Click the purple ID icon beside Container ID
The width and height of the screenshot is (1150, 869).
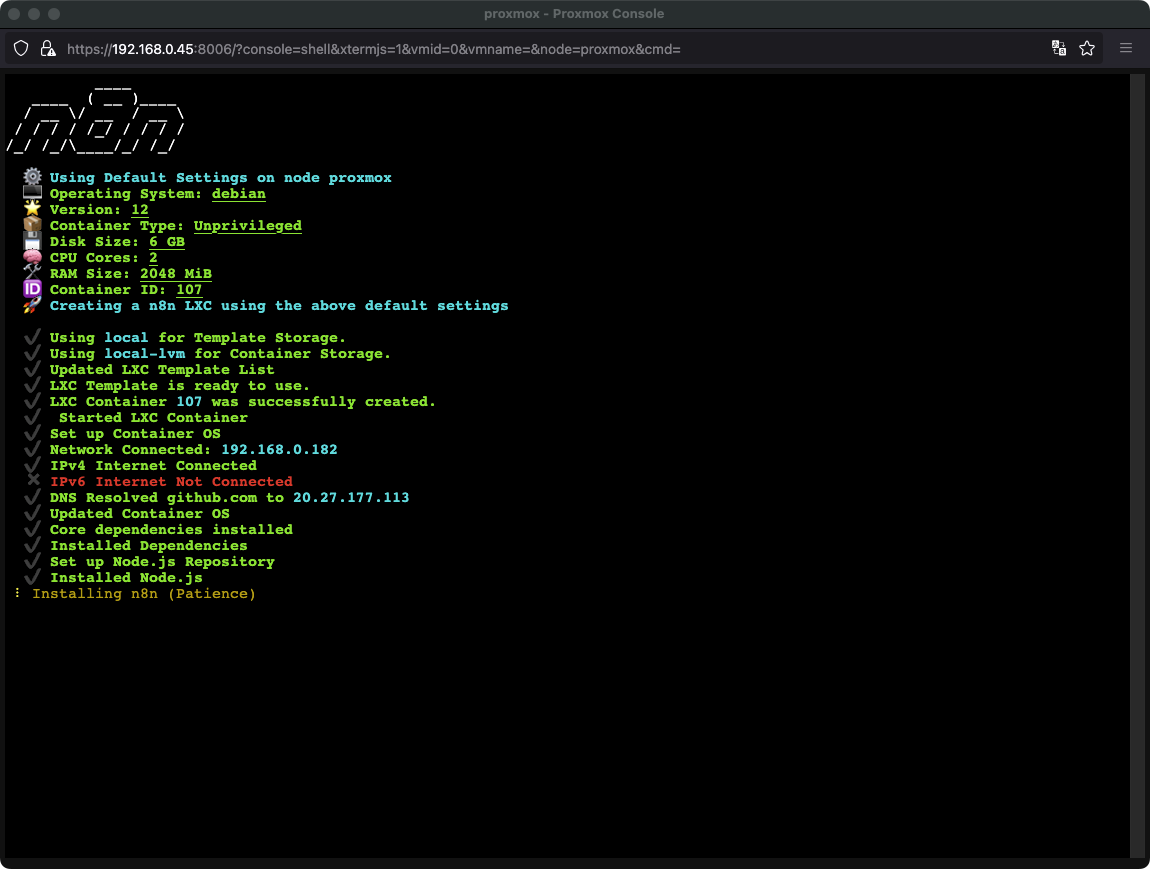pyautogui.click(x=32, y=290)
